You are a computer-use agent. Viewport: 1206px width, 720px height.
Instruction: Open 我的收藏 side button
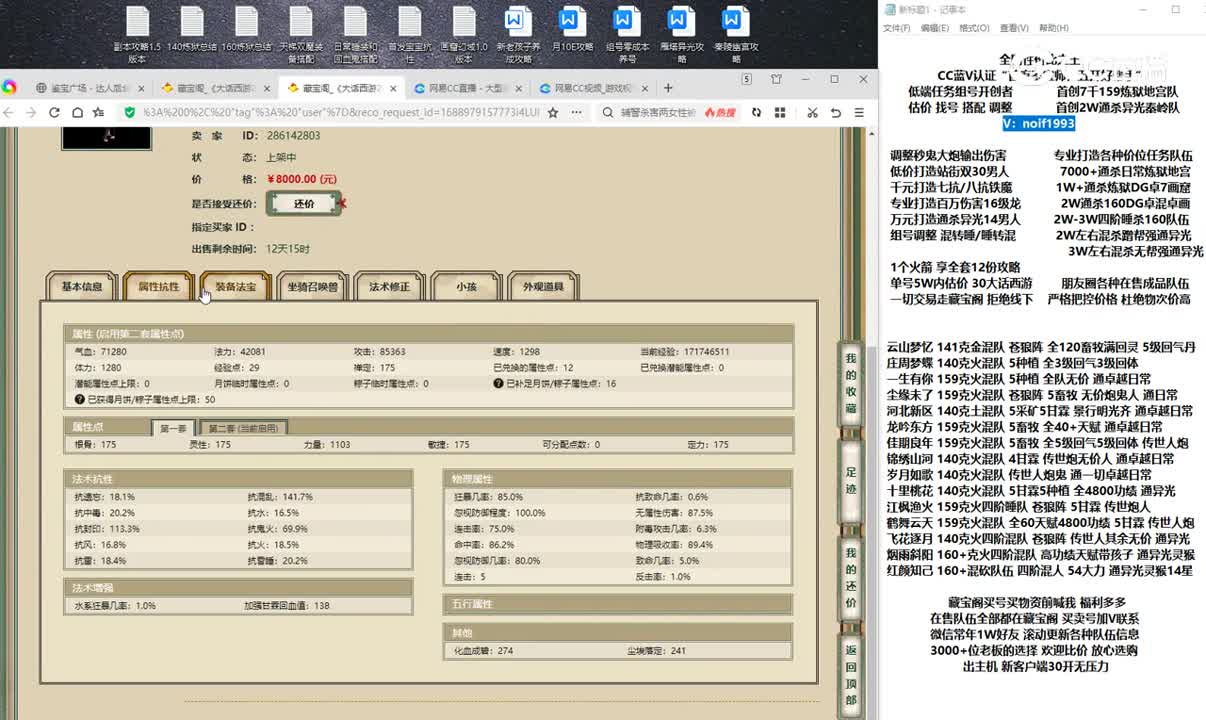[851, 383]
